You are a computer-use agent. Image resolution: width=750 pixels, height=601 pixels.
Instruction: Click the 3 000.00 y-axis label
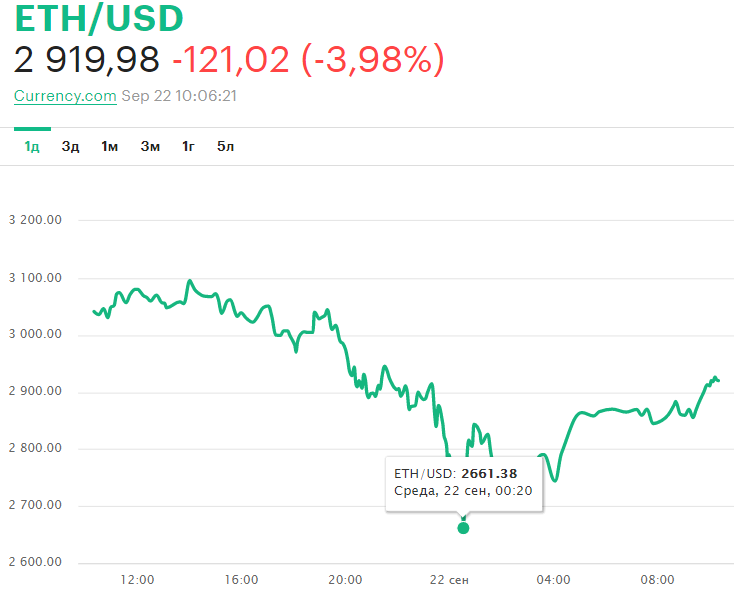click(36, 335)
